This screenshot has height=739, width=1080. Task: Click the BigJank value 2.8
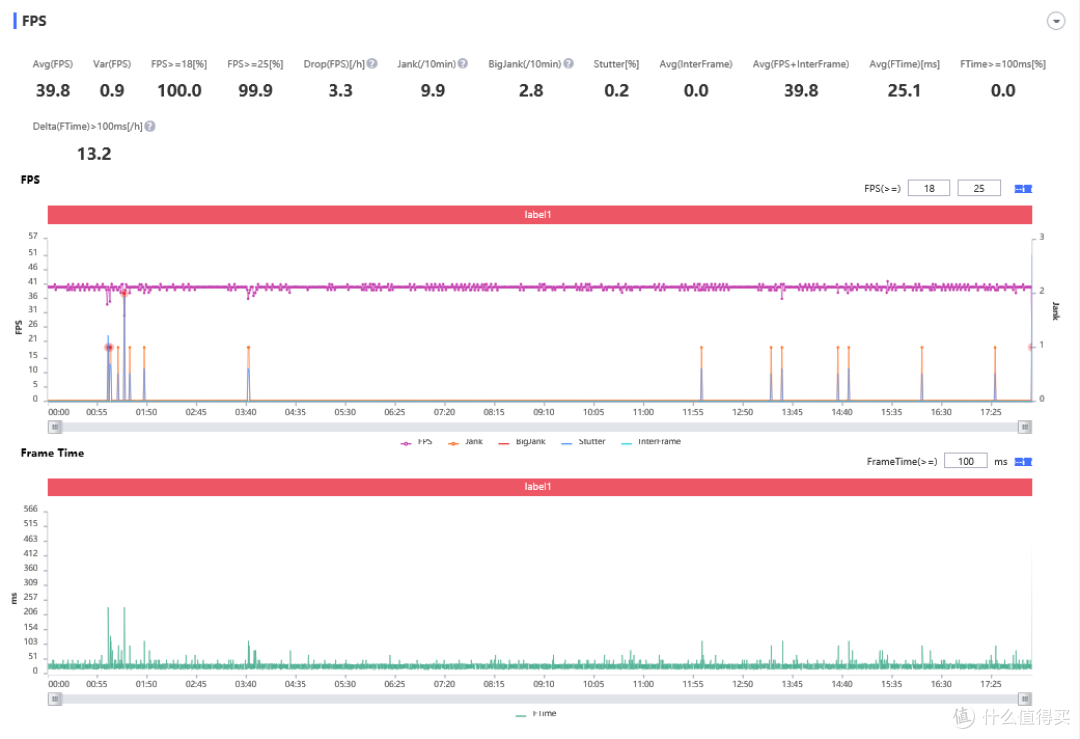tap(531, 91)
